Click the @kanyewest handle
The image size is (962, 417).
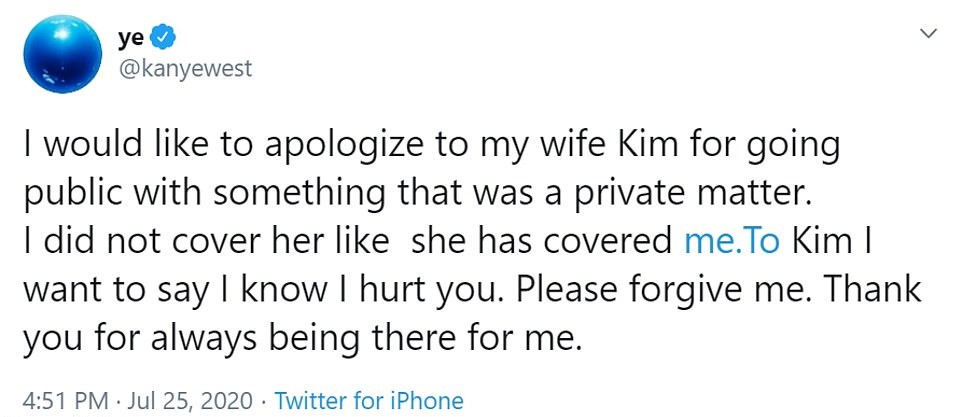pos(186,68)
